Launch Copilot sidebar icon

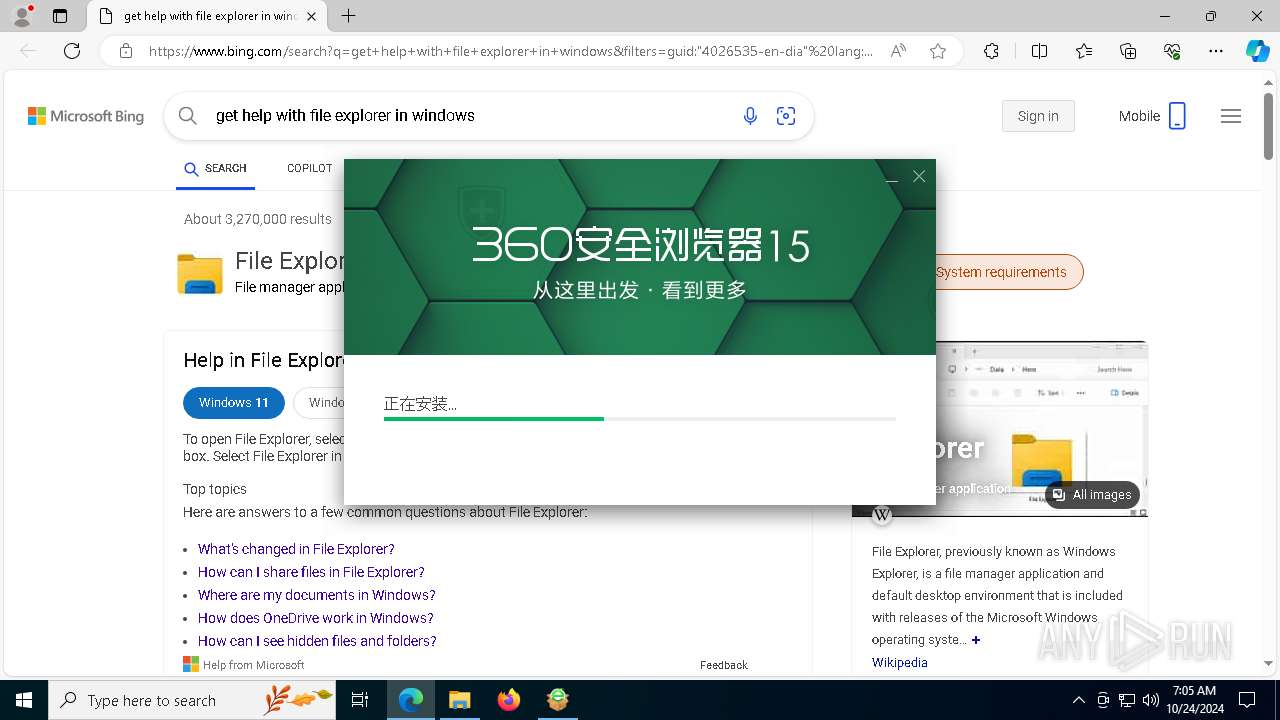1257,51
